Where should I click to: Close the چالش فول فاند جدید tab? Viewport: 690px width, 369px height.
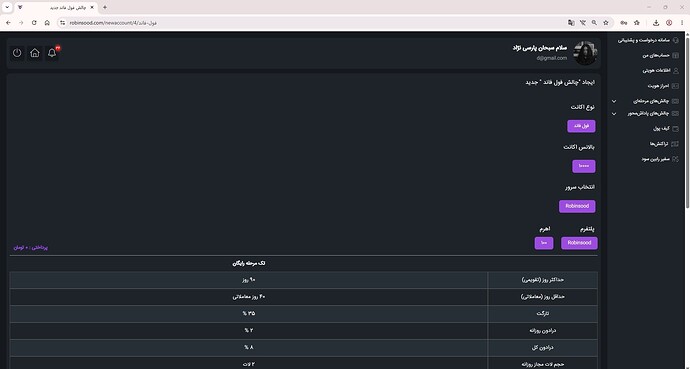pyautogui.click(x=92, y=7)
